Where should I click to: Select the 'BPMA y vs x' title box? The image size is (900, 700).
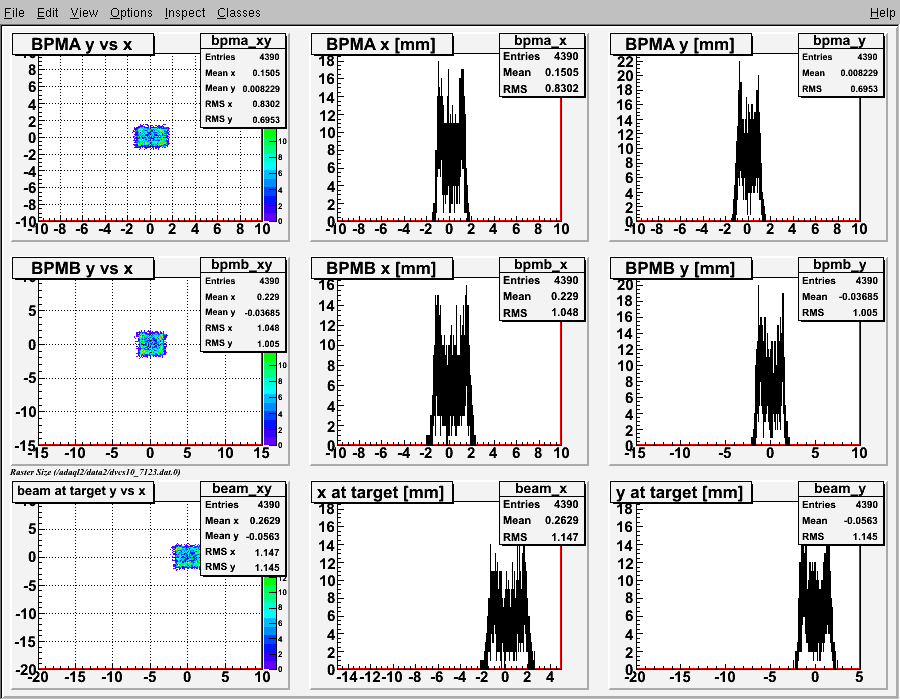pyautogui.click(x=83, y=44)
